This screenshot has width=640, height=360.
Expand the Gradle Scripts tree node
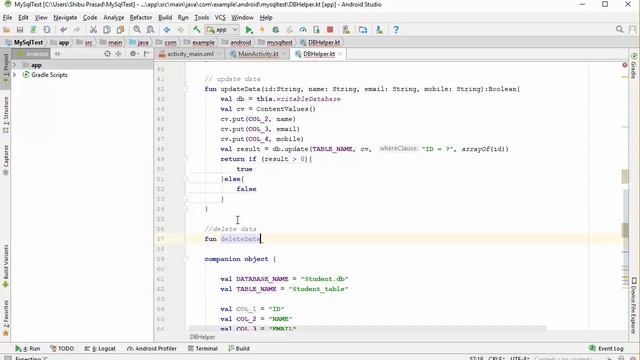pos(15,75)
